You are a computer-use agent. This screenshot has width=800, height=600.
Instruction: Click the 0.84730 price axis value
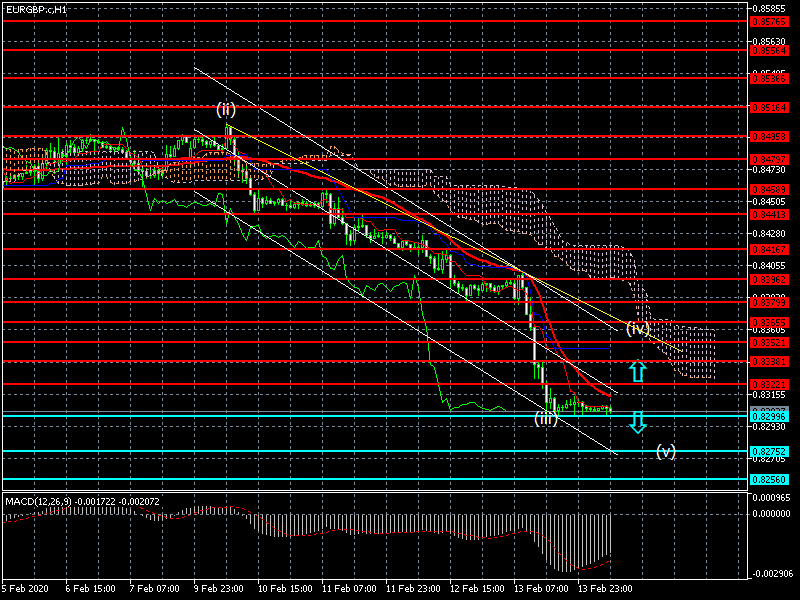tap(769, 169)
